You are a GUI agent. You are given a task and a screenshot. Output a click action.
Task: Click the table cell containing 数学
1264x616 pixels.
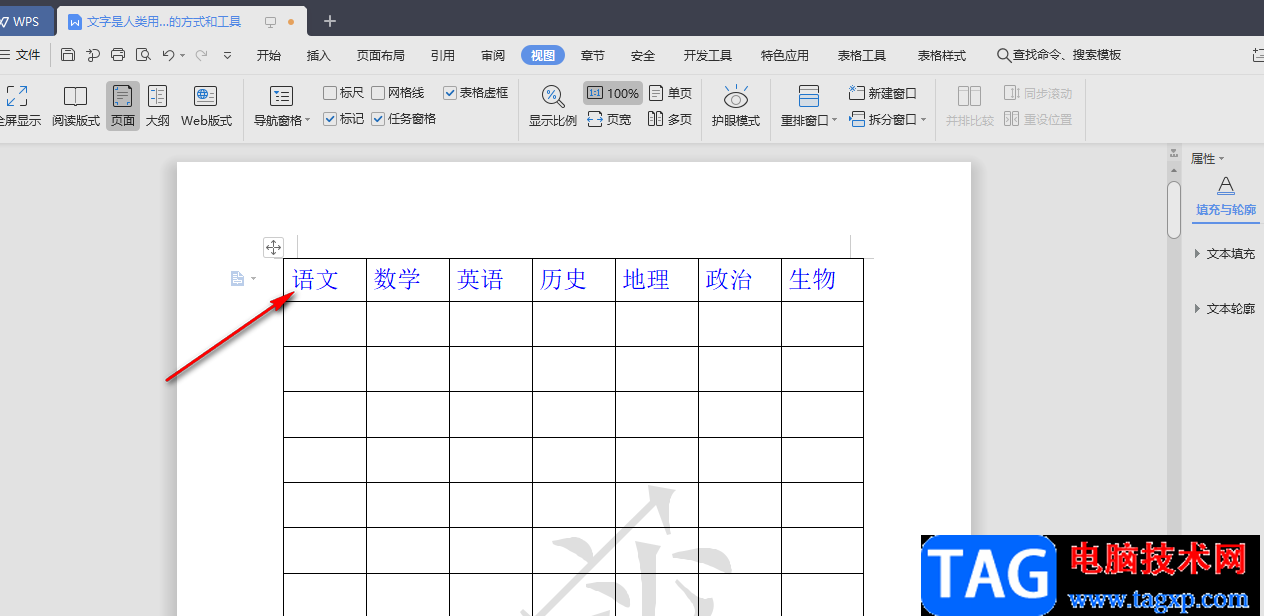[x=408, y=280]
